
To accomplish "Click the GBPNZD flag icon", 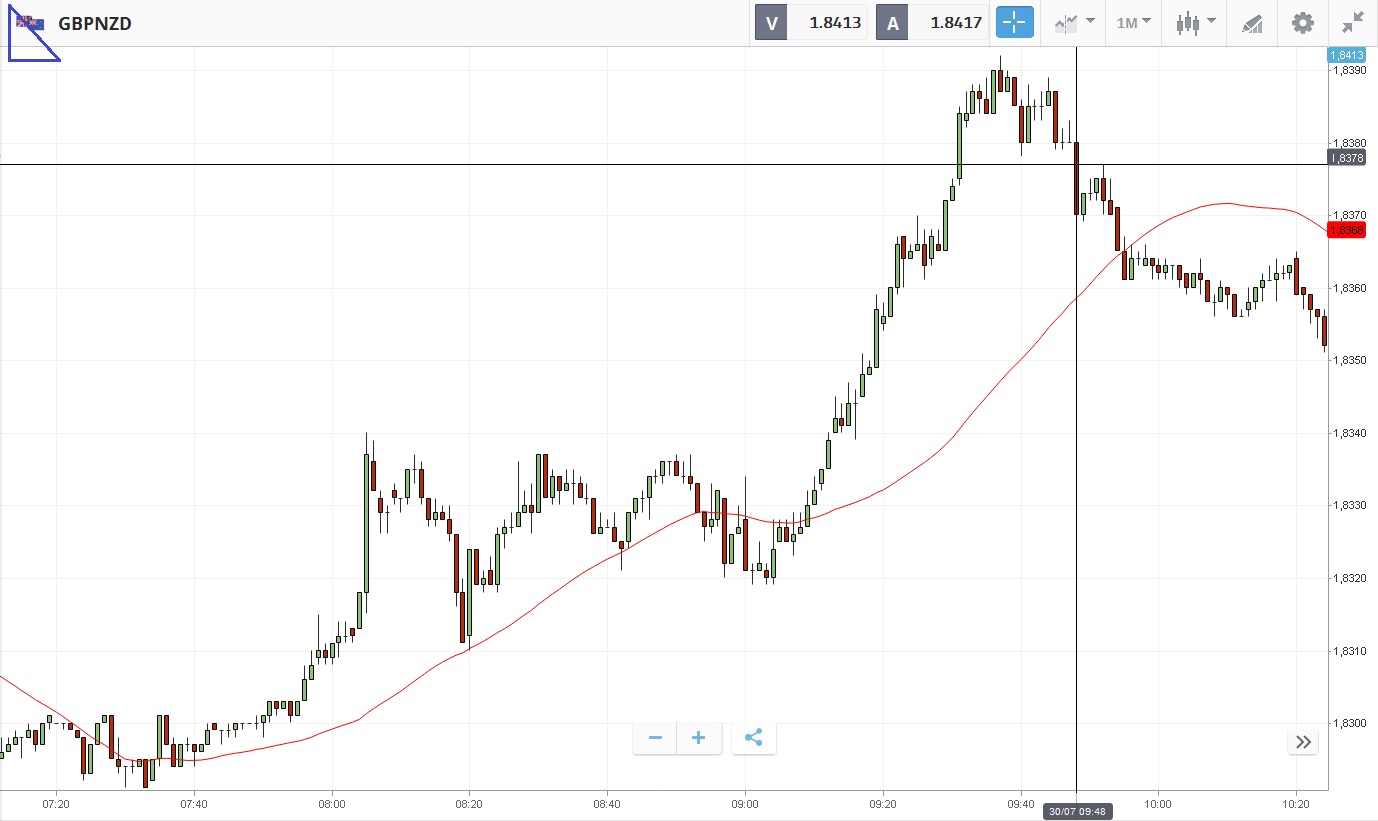I will [30, 22].
